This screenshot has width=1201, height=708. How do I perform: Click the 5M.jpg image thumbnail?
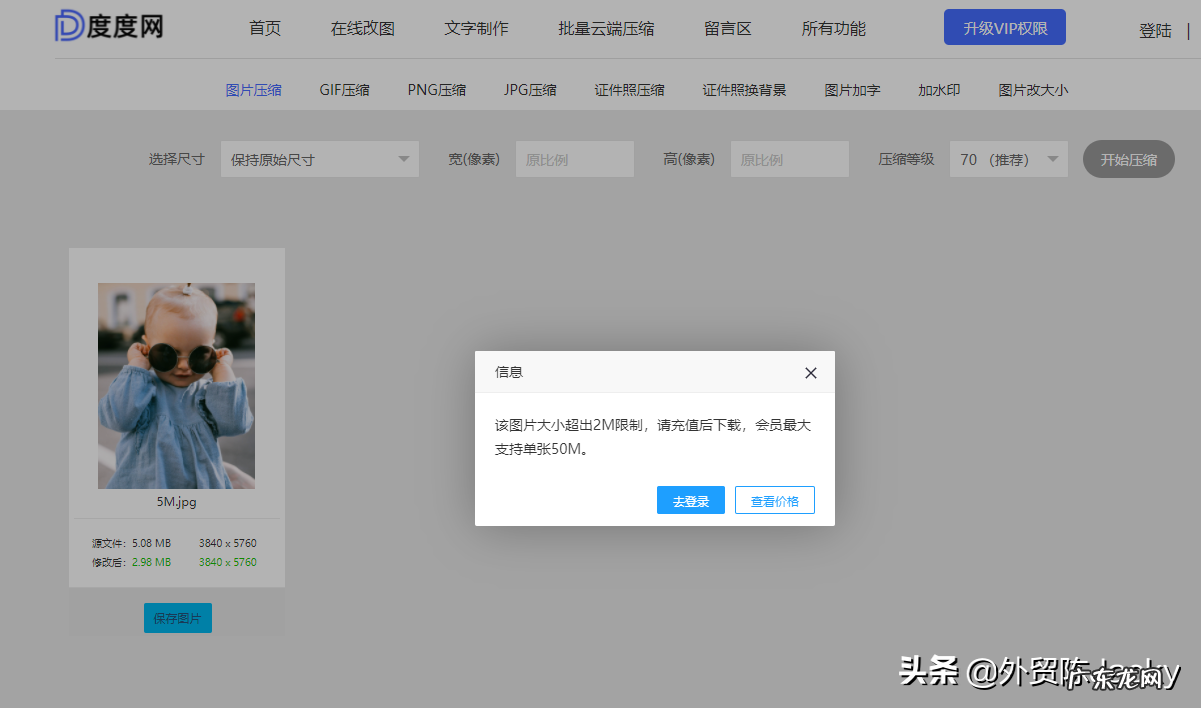176,385
